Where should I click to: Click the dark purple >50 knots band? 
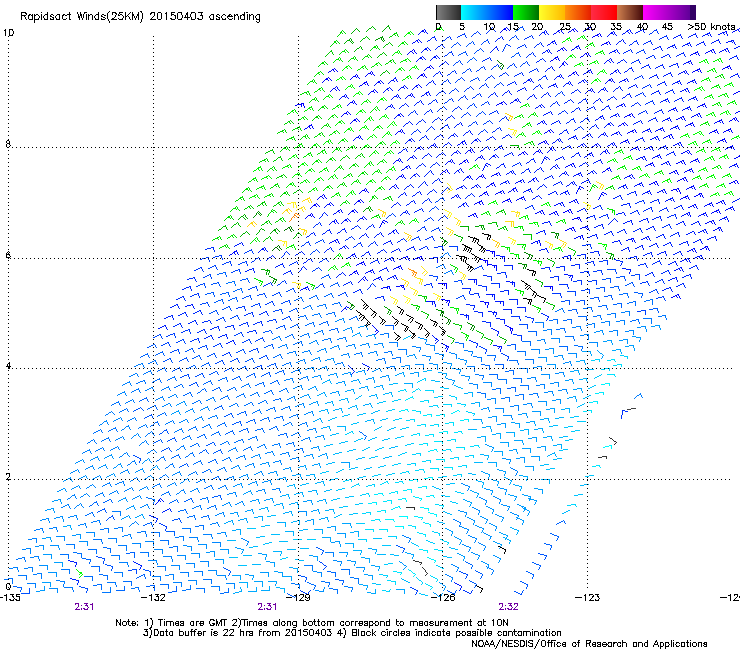point(693,12)
